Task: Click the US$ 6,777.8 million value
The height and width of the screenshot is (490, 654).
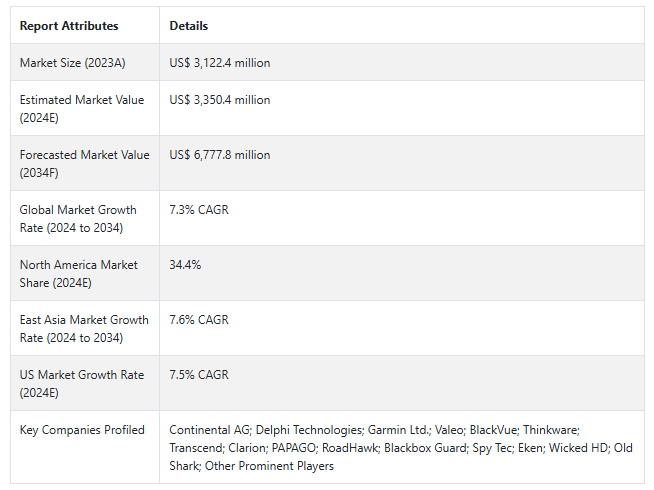Action: click(220, 155)
